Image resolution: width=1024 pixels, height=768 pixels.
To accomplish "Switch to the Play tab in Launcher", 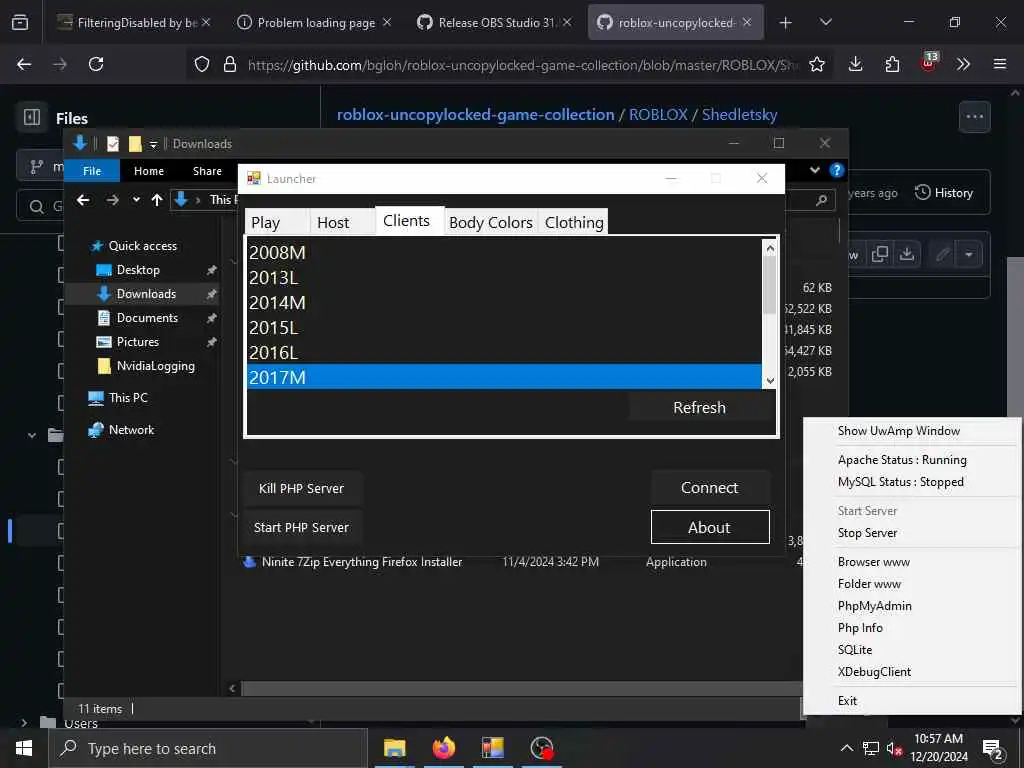I will point(275,223).
